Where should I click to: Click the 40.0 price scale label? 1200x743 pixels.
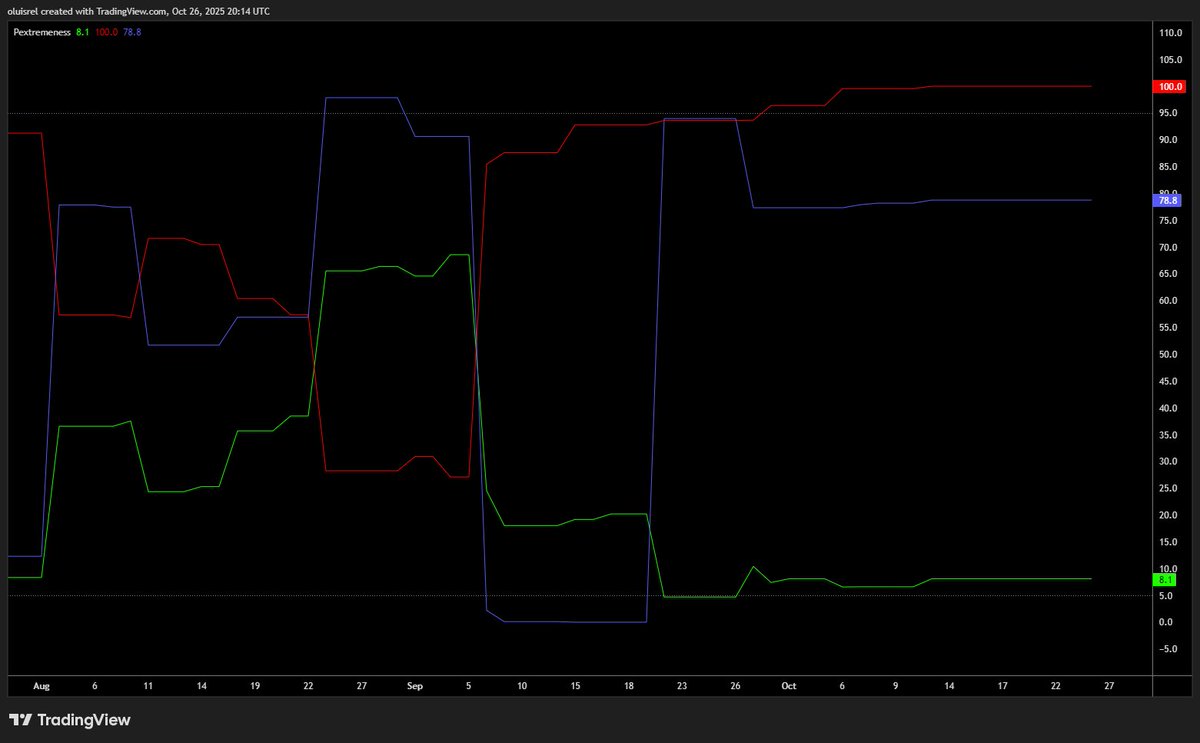(x=1168, y=408)
